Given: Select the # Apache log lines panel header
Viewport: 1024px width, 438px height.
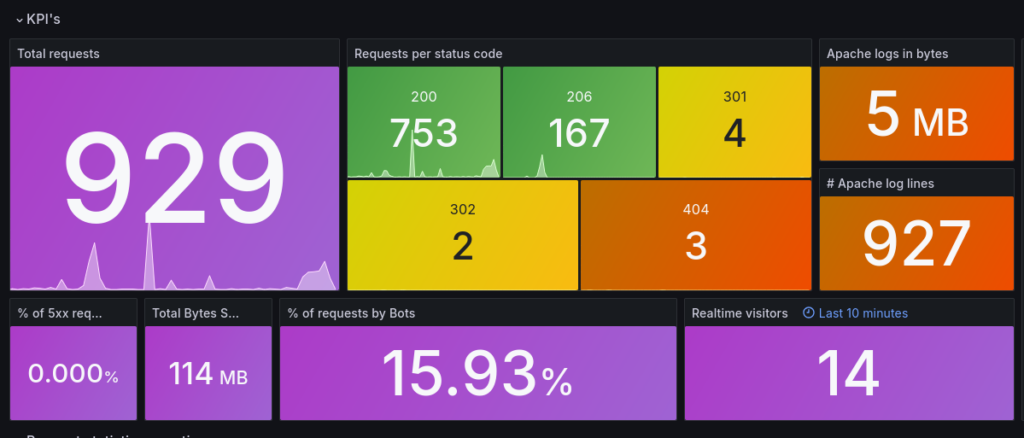Looking at the screenshot, I should (881, 183).
